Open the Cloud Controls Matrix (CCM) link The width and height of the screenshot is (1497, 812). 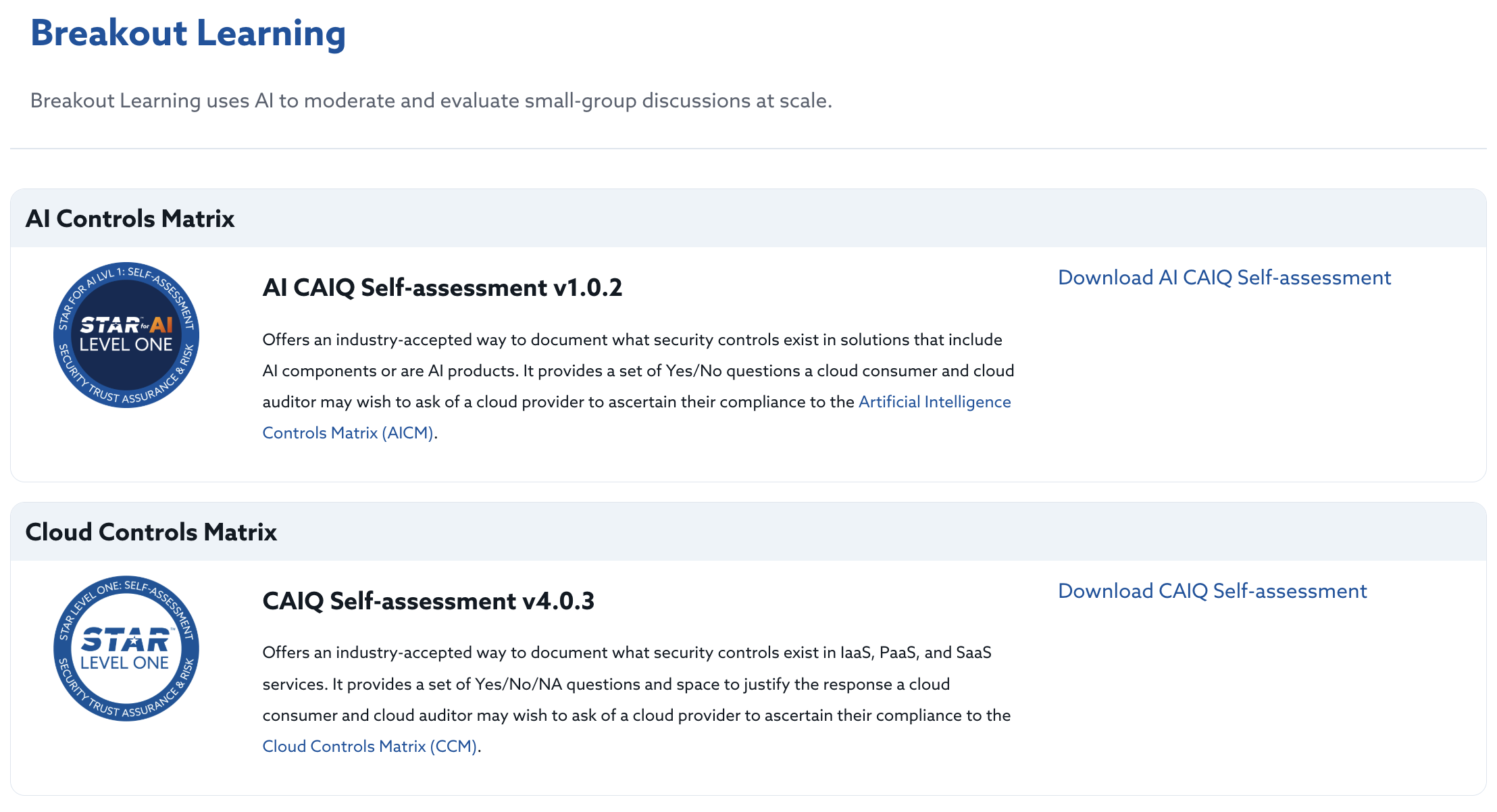point(370,746)
